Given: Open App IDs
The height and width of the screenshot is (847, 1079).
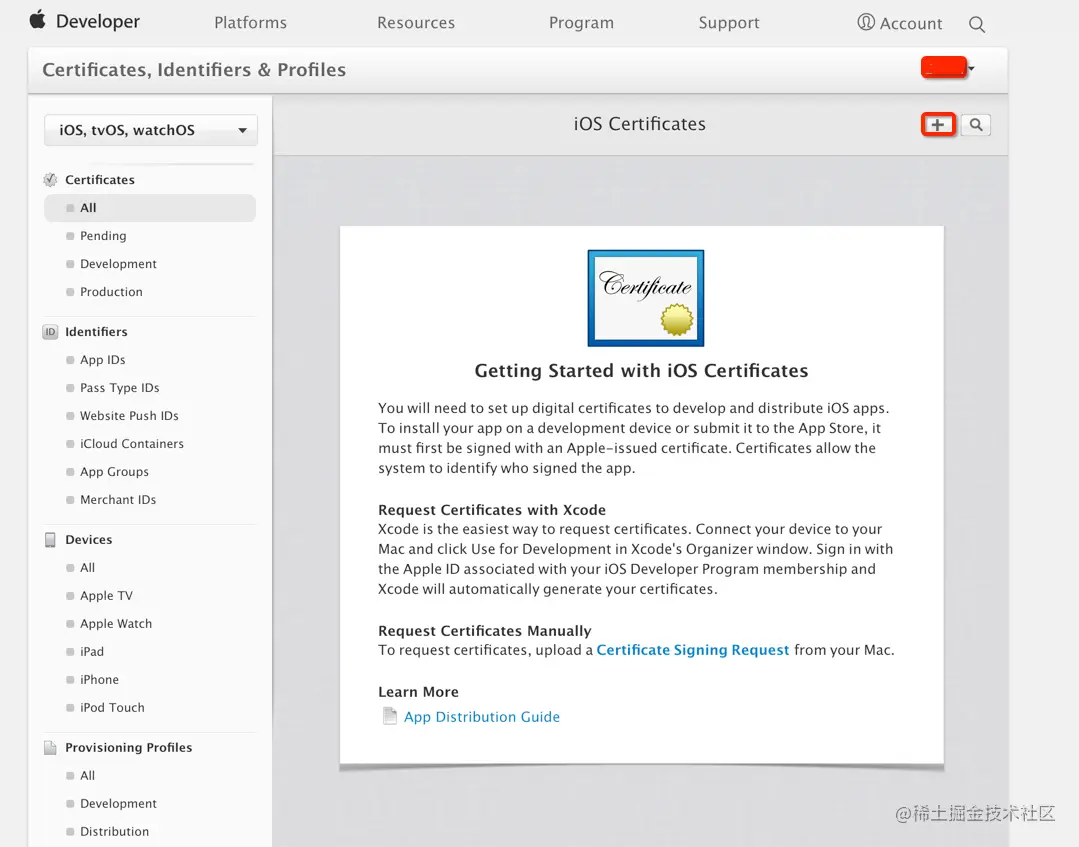Looking at the screenshot, I should click(103, 360).
